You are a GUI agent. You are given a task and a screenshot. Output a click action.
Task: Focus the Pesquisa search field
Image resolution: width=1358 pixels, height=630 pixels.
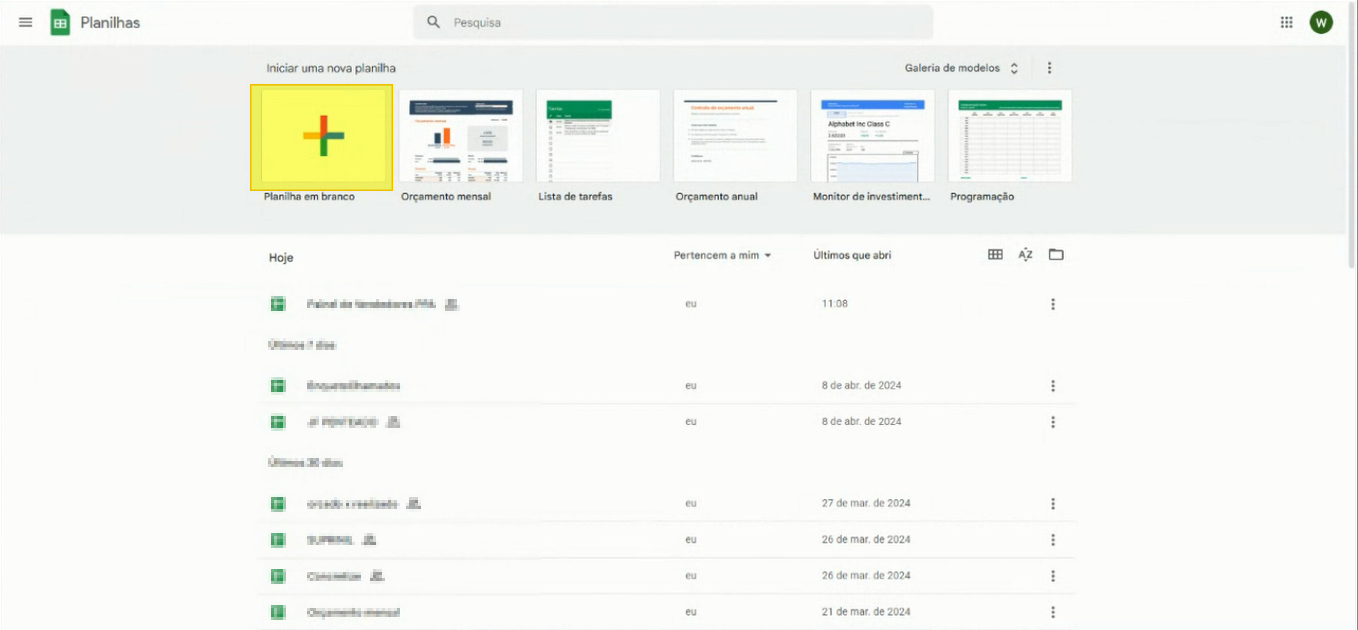pyautogui.click(x=673, y=22)
